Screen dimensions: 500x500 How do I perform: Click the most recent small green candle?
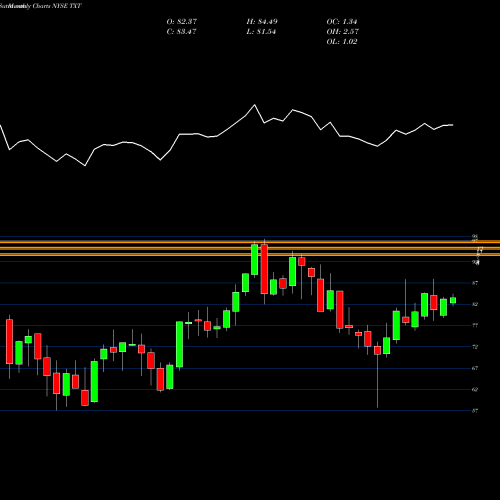pos(453,300)
